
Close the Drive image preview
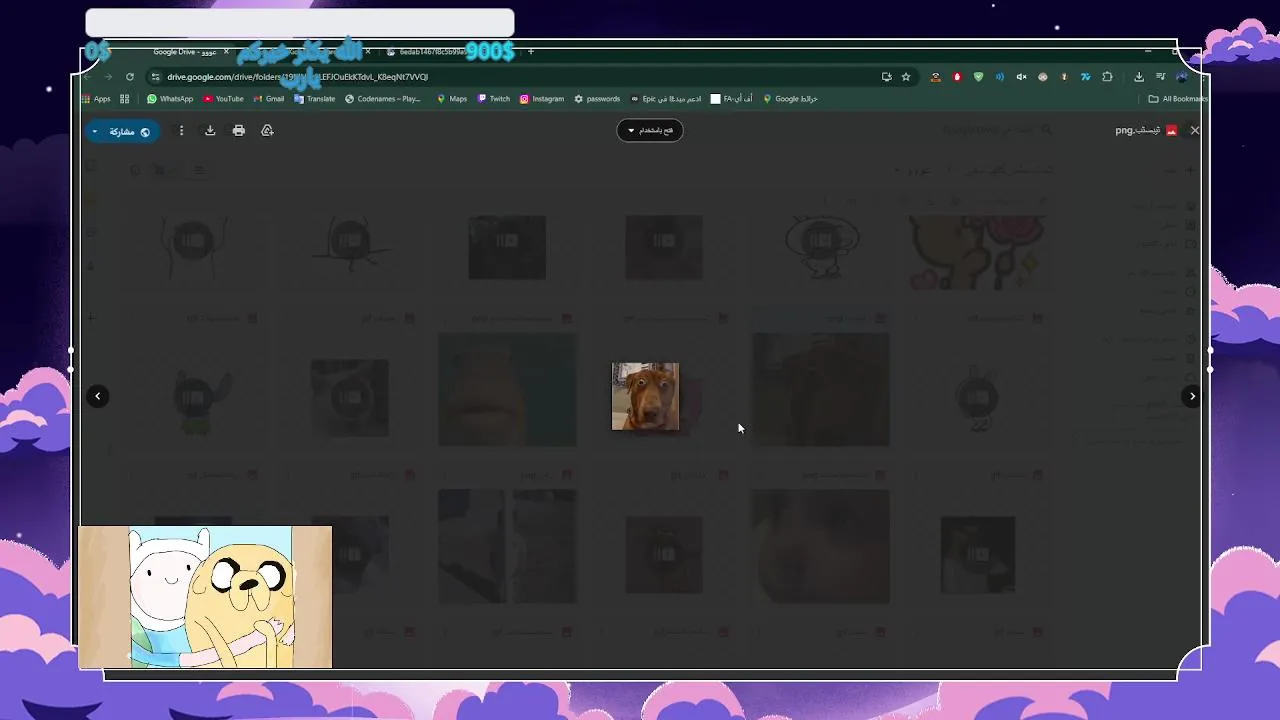pos(1194,130)
